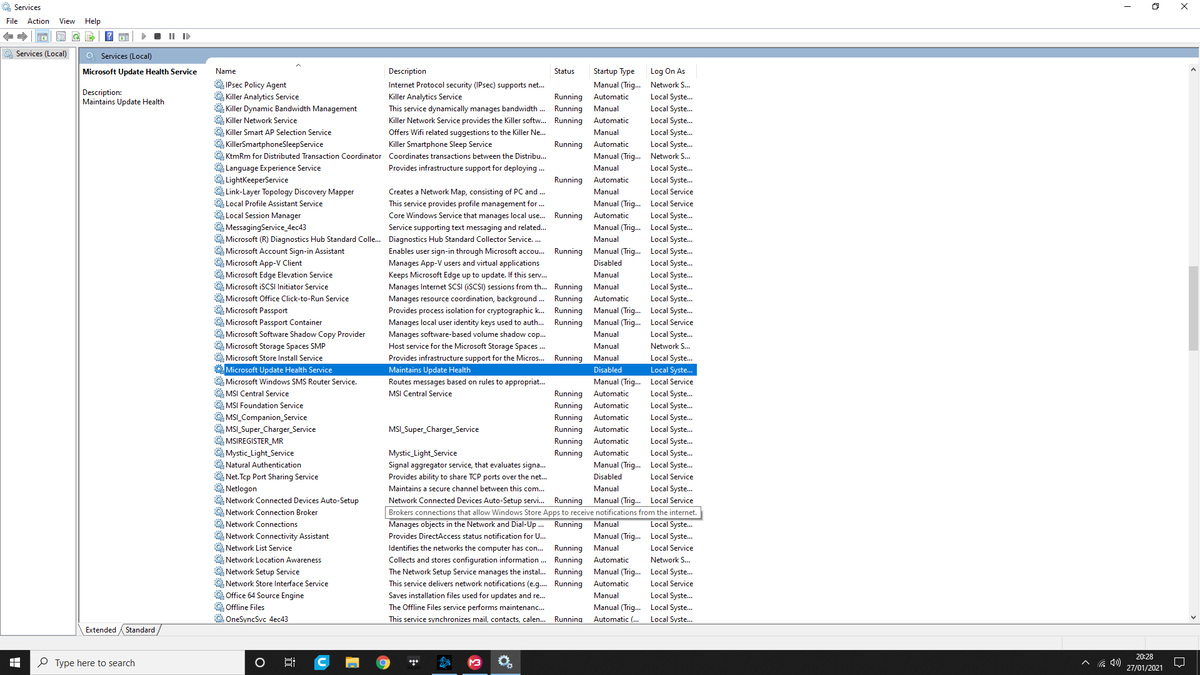Open the View menu
The height and width of the screenshot is (675, 1200).
click(x=67, y=21)
